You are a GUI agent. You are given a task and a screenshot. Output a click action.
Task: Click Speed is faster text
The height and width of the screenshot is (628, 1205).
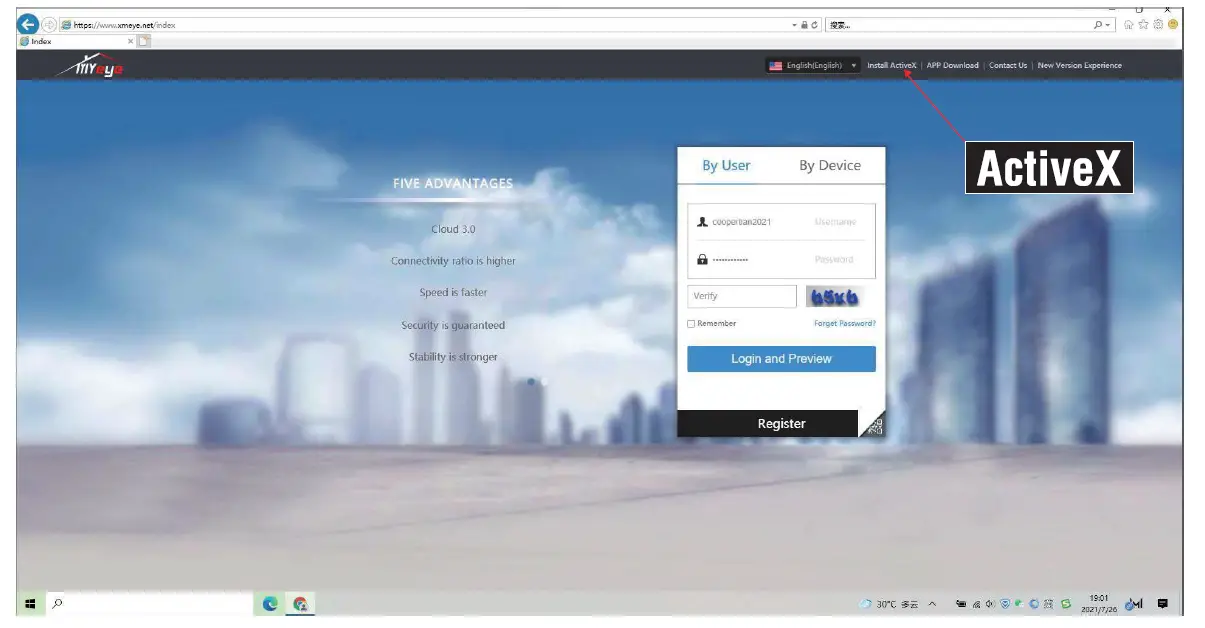tap(453, 293)
